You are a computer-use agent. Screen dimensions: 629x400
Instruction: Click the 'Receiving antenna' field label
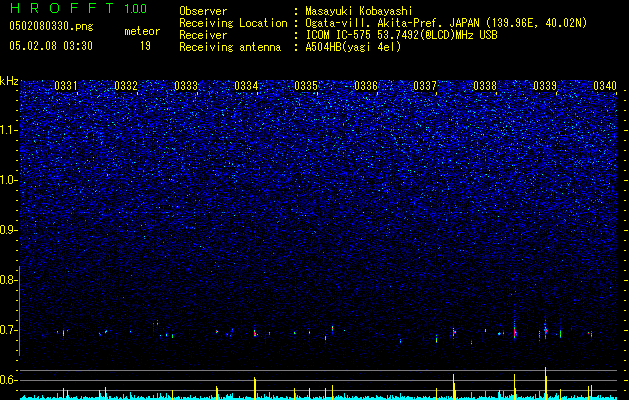click(x=230, y=47)
